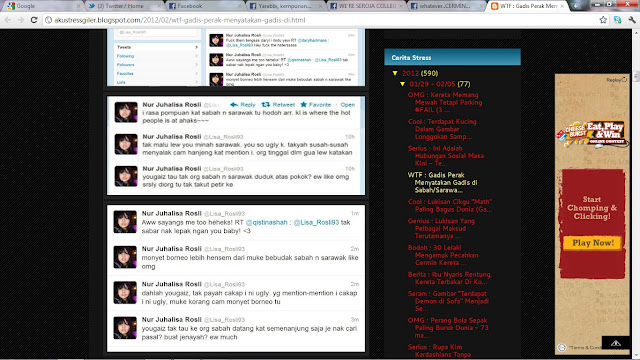
Task: Click avatar beside 'Aww sayangs me too' tweet
Action: point(125,222)
